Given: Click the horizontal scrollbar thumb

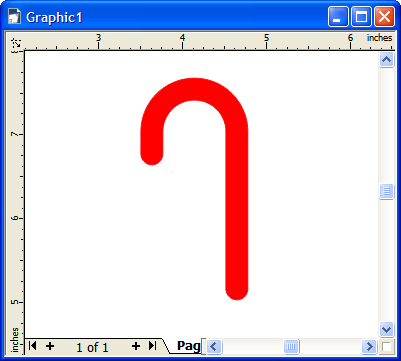Looking at the screenshot, I should 291,347.
